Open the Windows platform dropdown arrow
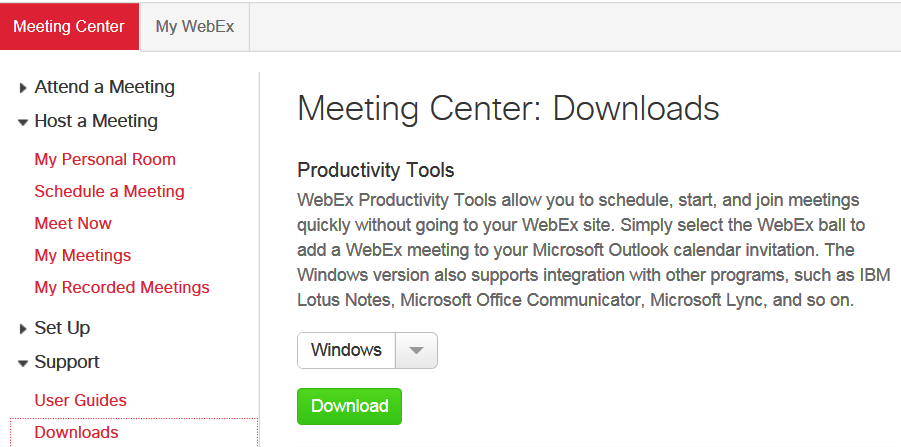This screenshot has width=901, height=447. click(x=417, y=350)
